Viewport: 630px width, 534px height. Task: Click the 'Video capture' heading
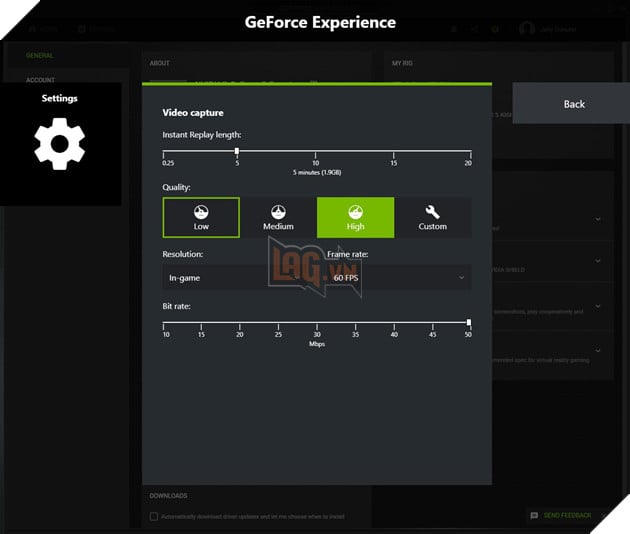(x=193, y=113)
